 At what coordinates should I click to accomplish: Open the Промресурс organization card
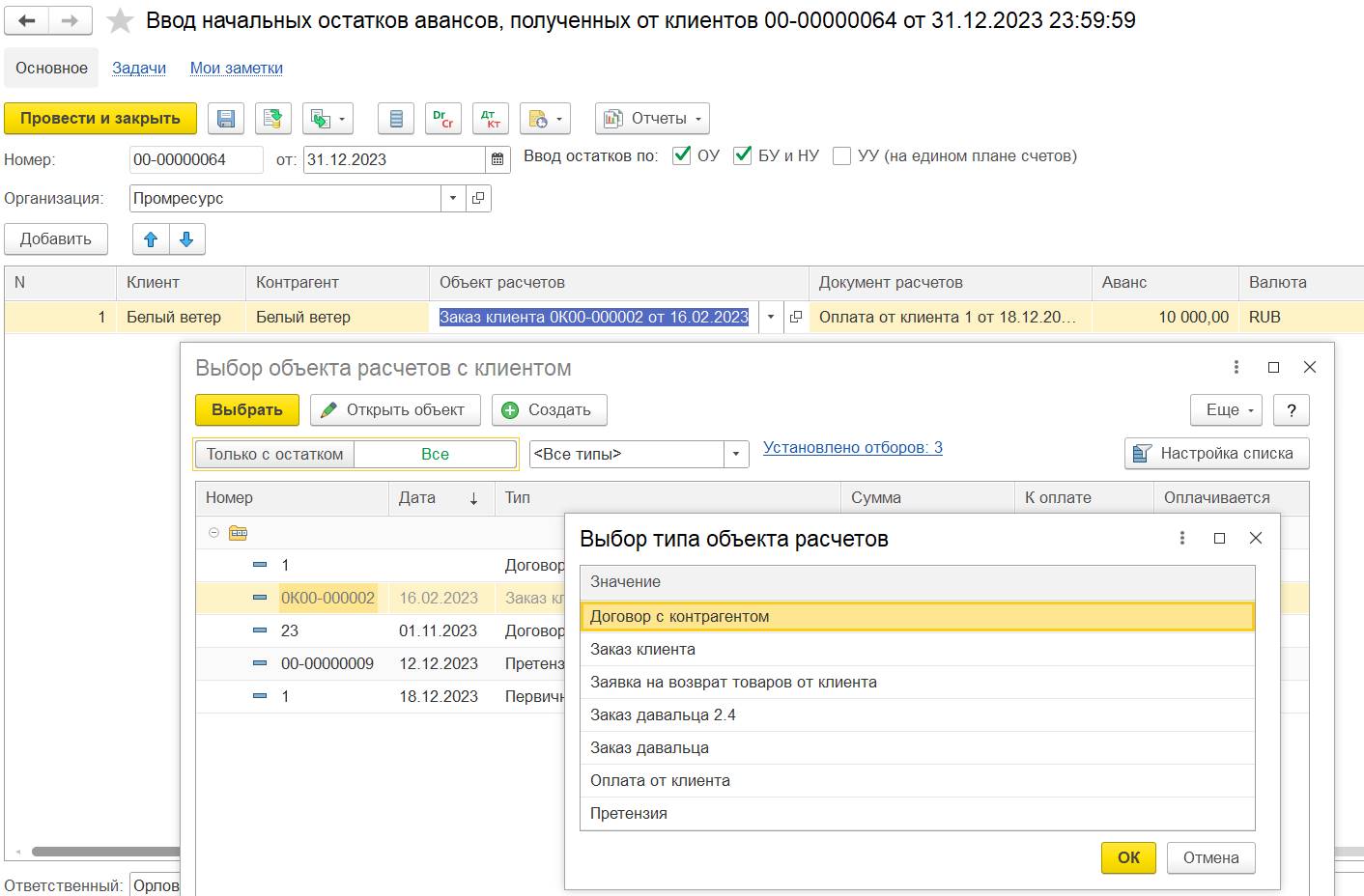pos(478,199)
